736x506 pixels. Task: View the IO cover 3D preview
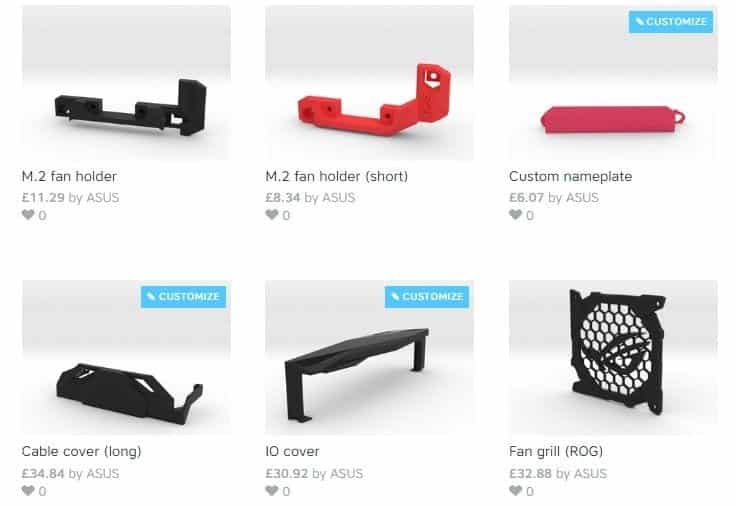tap(369, 358)
